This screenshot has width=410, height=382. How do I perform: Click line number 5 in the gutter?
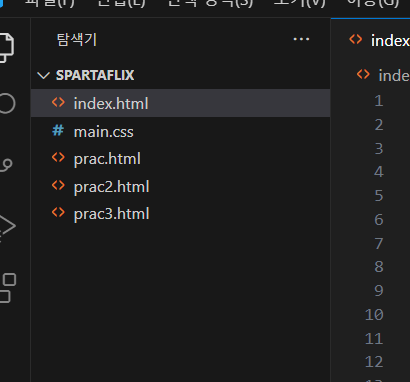379,196
